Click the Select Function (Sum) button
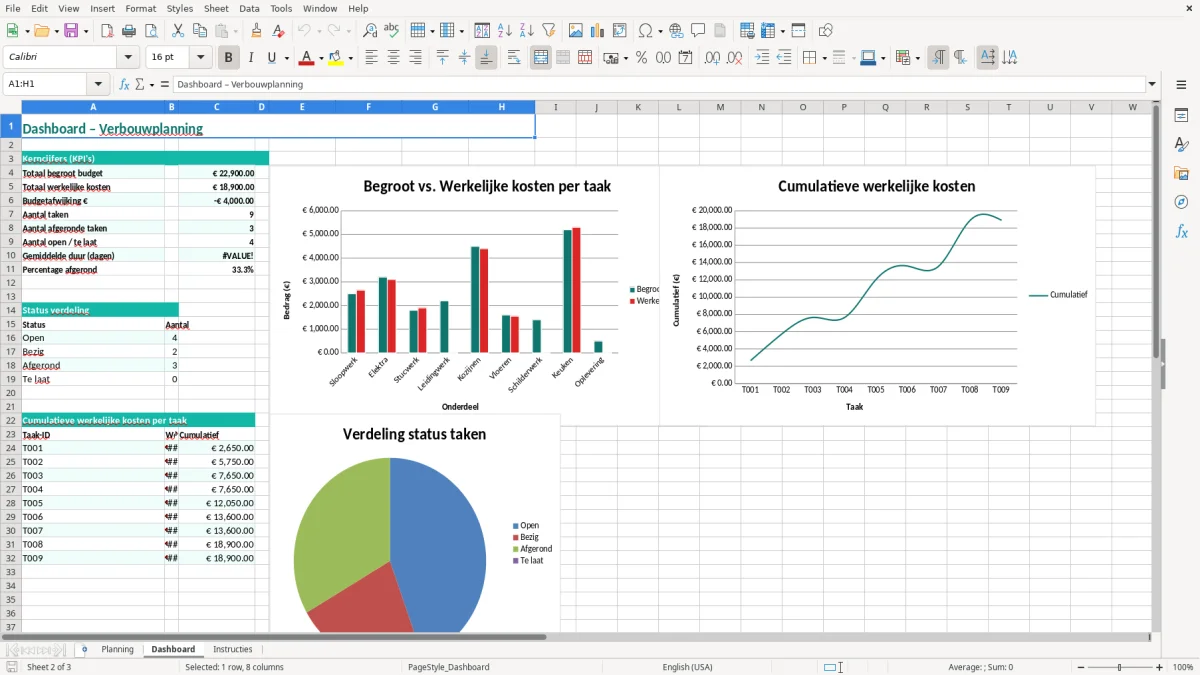Viewport: 1200px width, 675px height. coord(139,84)
